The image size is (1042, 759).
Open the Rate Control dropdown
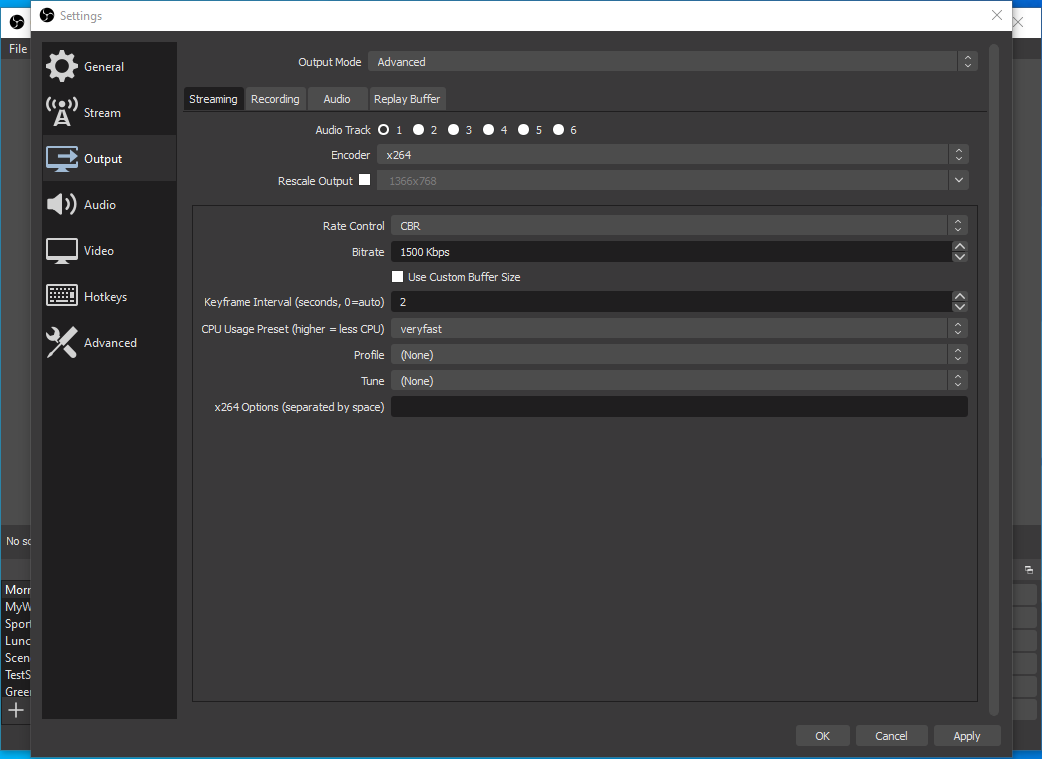tap(679, 226)
